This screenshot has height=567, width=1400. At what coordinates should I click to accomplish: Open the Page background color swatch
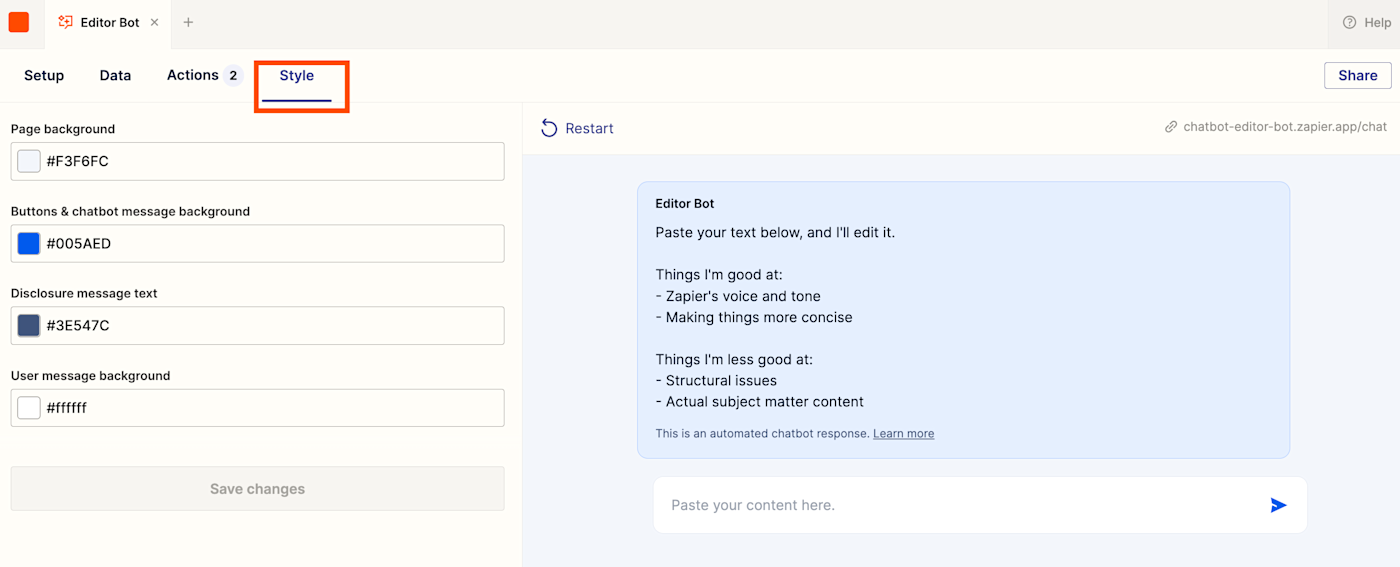29,161
